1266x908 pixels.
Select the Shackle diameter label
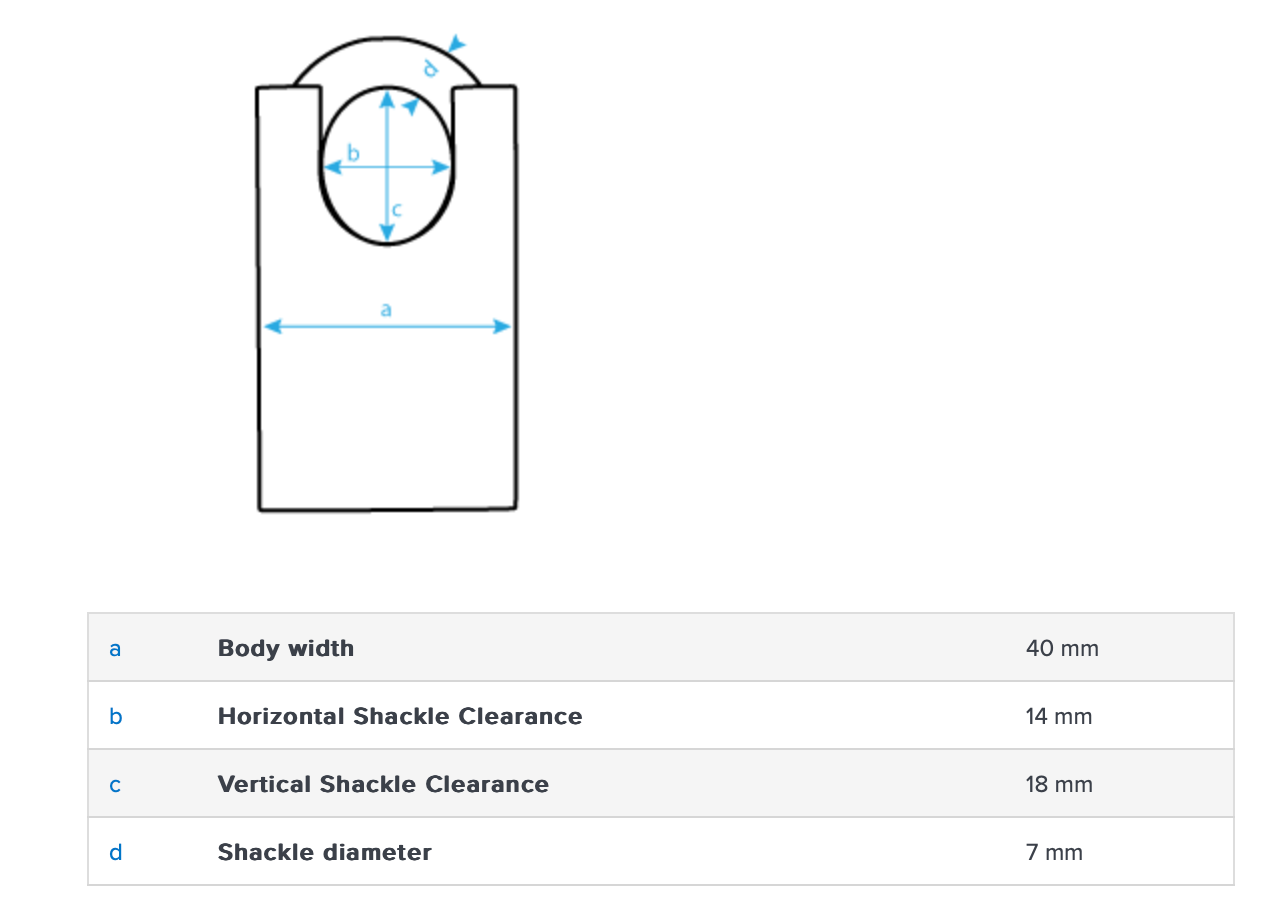325,852
